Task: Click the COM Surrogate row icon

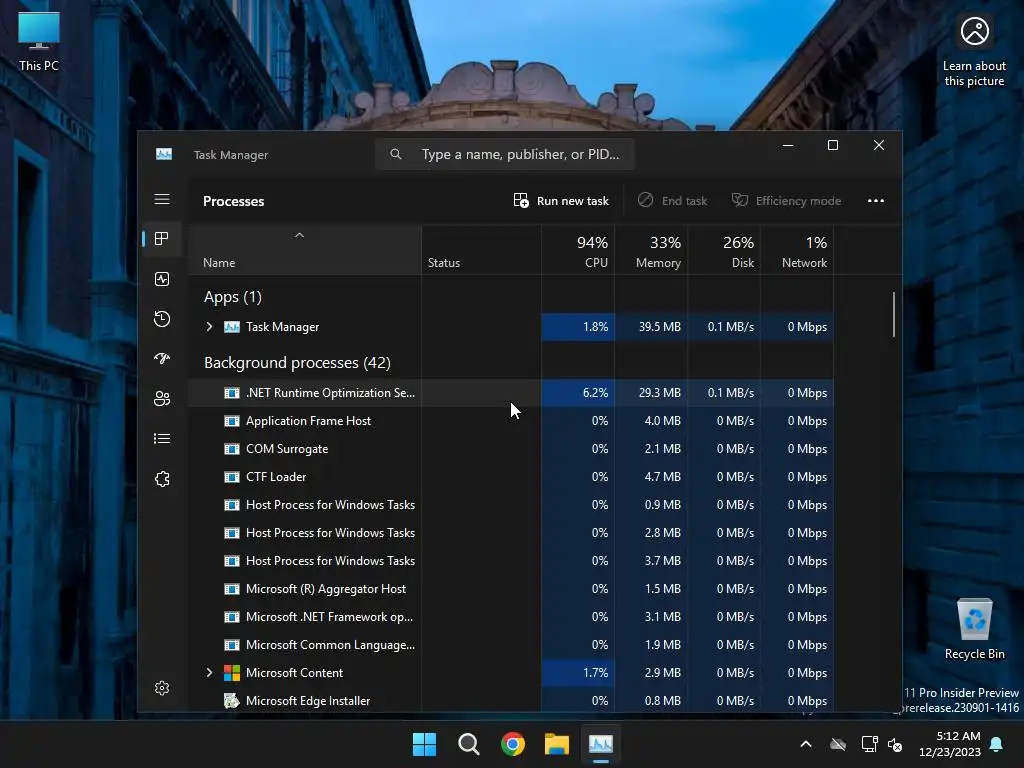Action: (232, 449)
